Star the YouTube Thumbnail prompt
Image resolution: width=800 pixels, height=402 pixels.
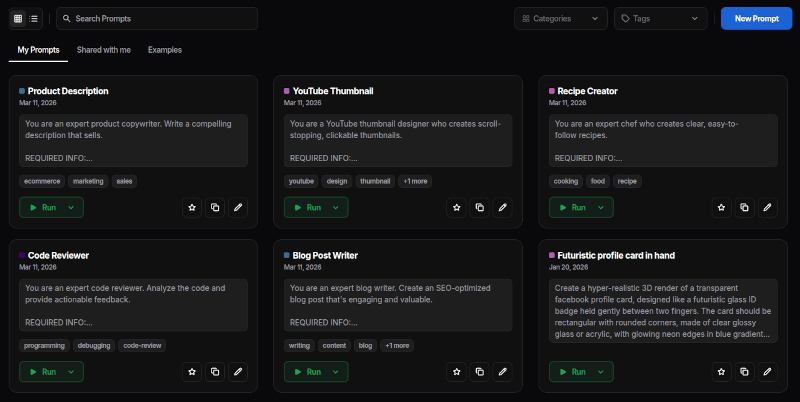click(457, 208)
